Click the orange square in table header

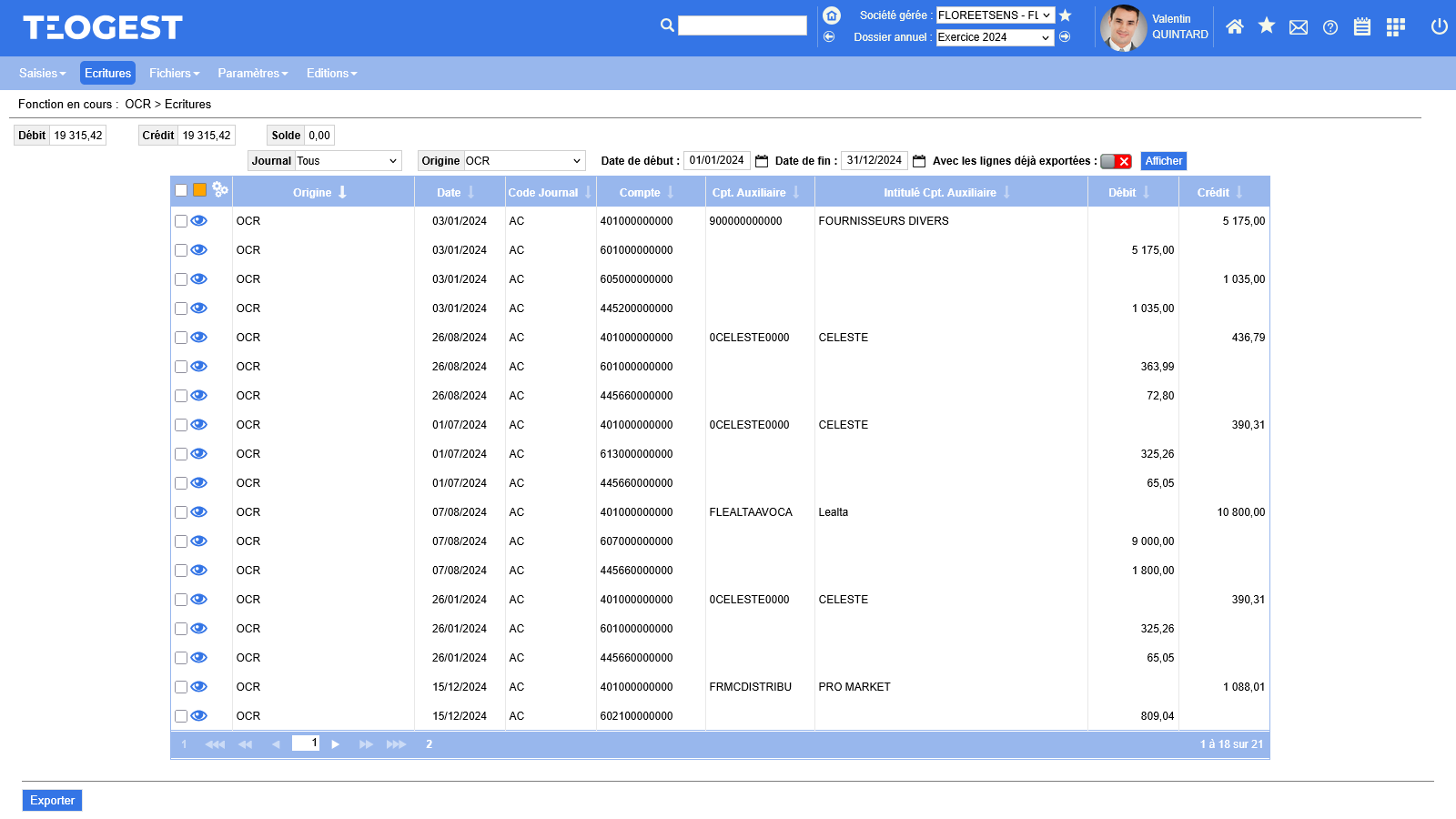coord(199,190)
